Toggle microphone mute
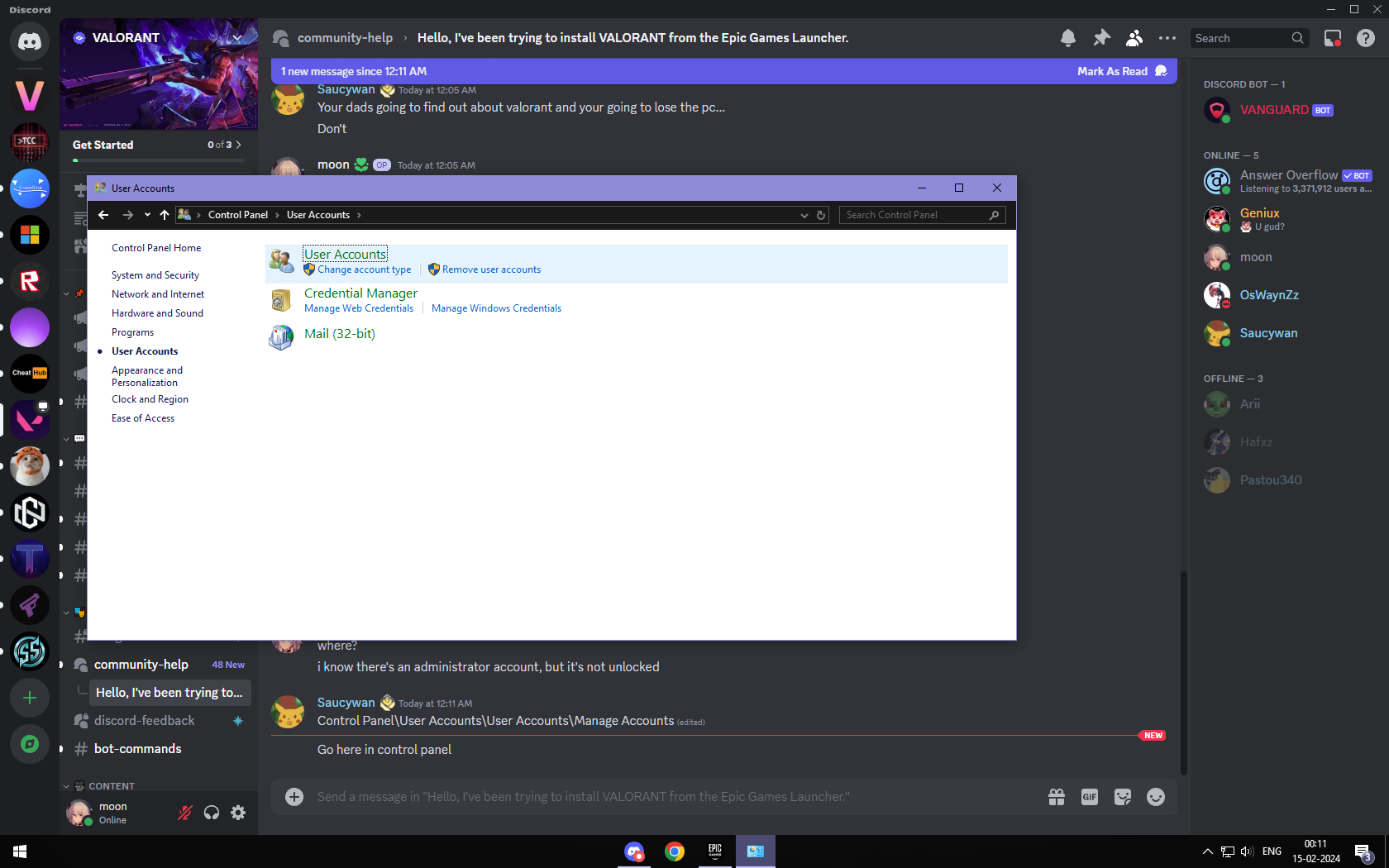Viewport: 1389px width, 868px height. pos(185,813)
